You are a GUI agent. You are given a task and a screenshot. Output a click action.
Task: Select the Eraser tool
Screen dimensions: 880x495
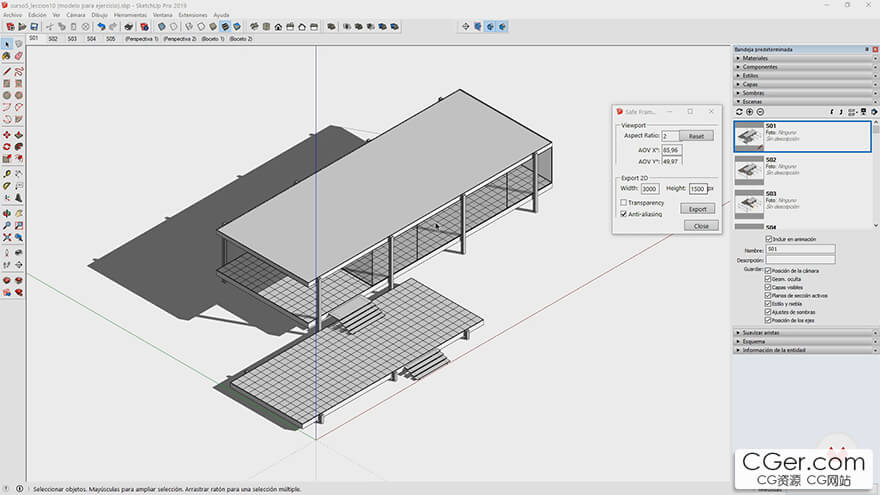pyautogui.click(x=19, y=56)
